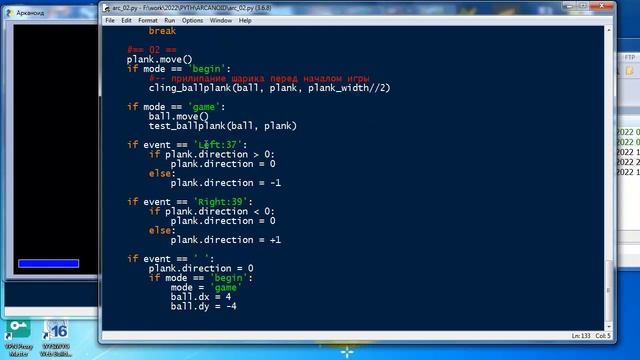Open the VPN Proxy Master desktop shortcut

19,338
